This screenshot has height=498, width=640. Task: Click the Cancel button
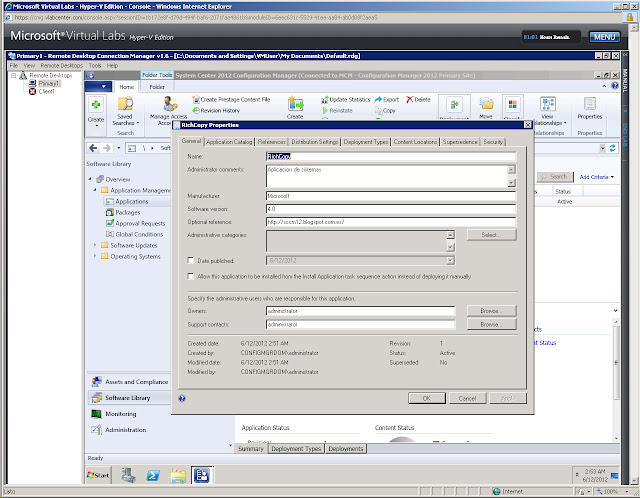pyautogui.click(x=467, y=398)
